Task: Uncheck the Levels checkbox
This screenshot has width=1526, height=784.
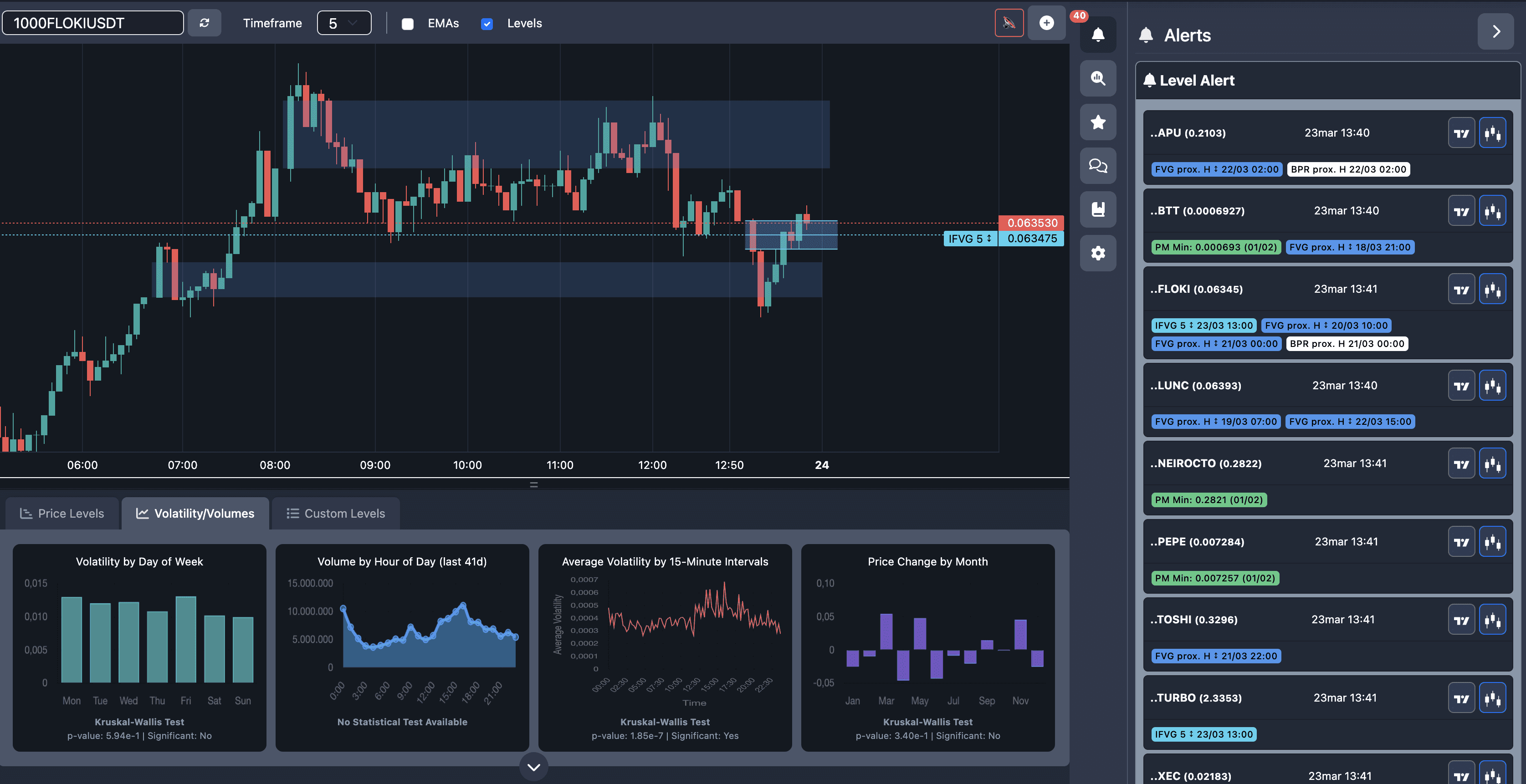Action: (487, 24)
